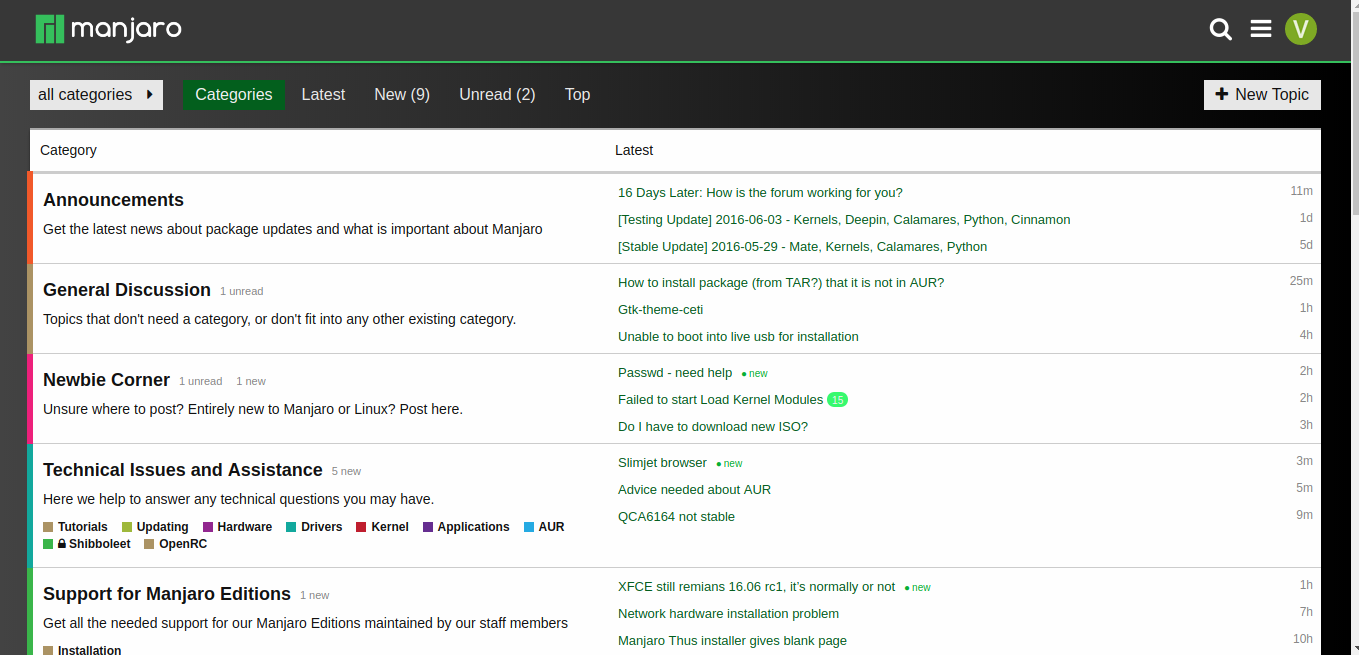This screenshot has width=1359, height=655.
Task: Open the hamburger menu icon
Action: (1261, 29)
